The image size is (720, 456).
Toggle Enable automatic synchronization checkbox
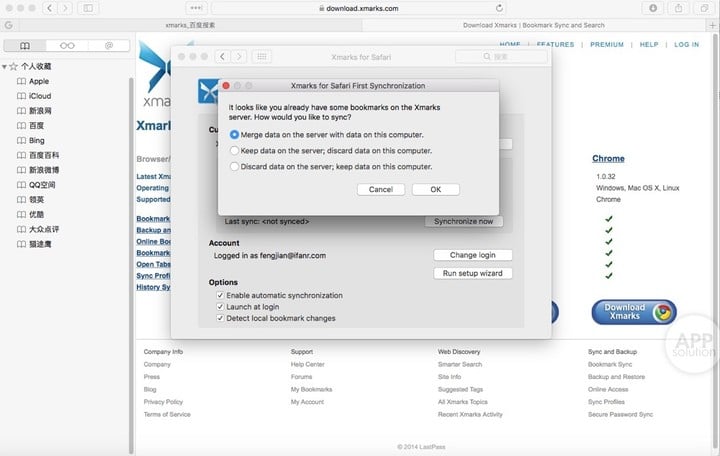pyautogui.click(x=220, y=295)
